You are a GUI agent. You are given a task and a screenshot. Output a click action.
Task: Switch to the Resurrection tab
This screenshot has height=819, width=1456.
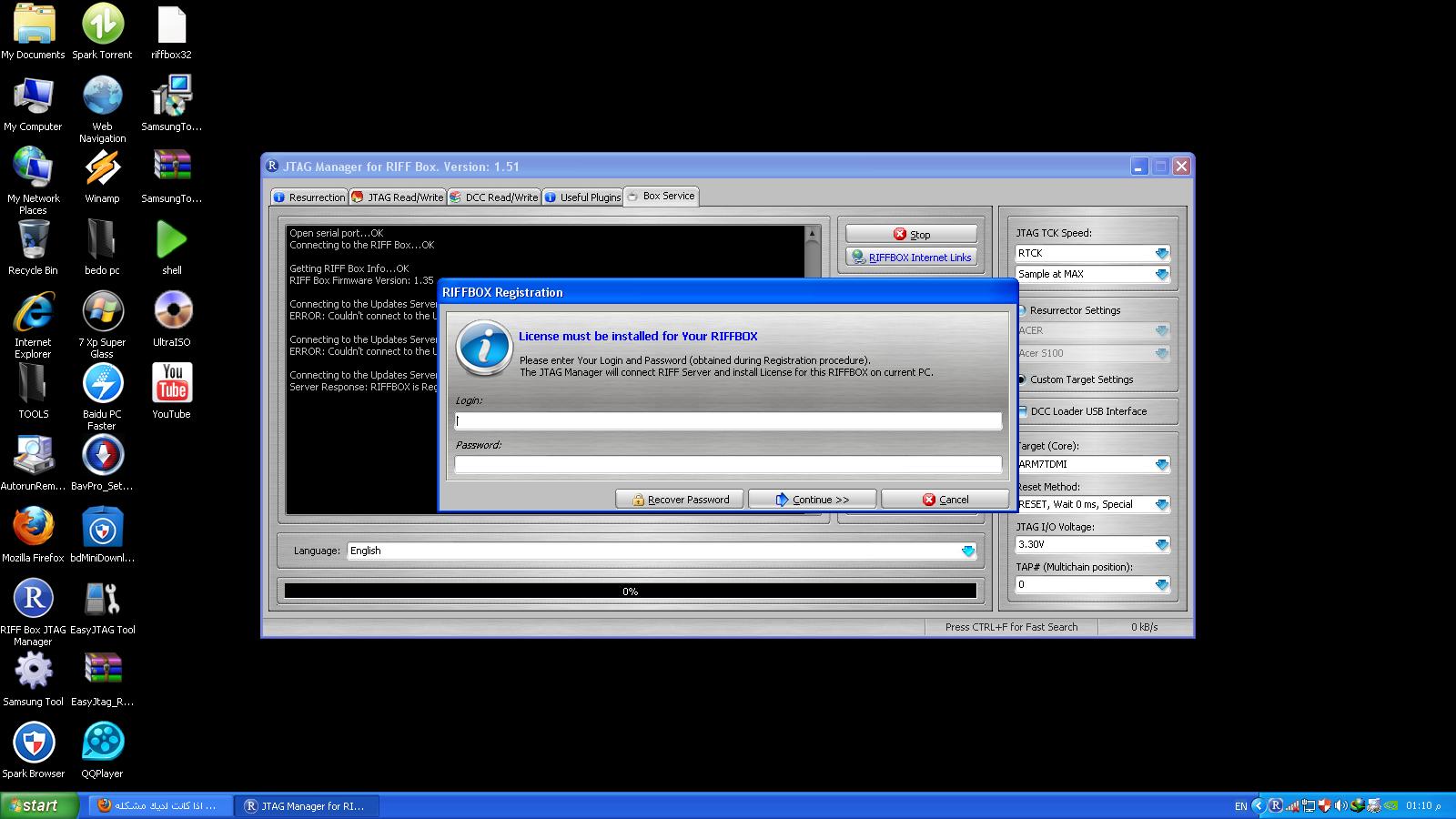click(x=309, y=197)
